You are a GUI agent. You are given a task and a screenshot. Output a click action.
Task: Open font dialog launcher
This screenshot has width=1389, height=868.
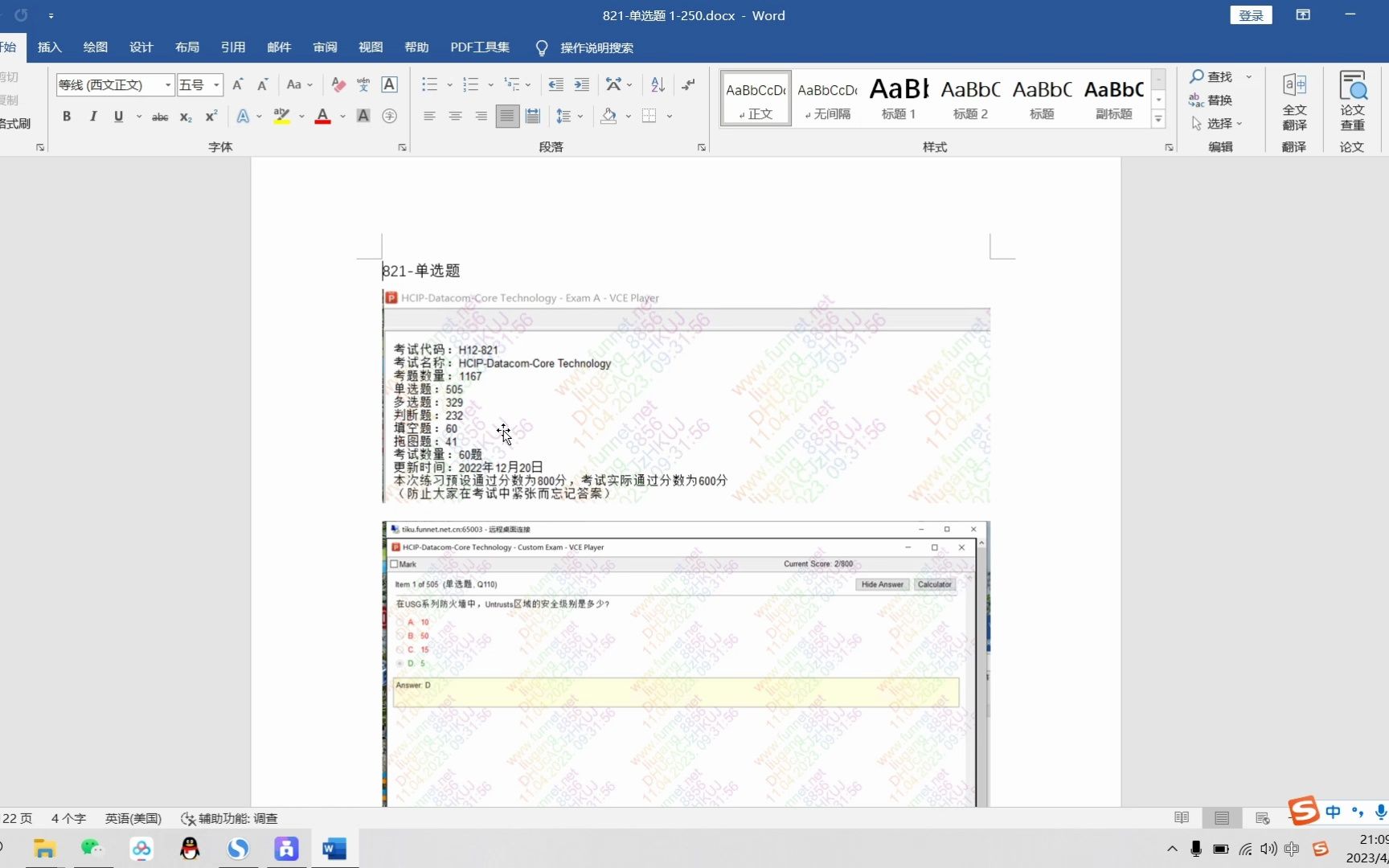click(402, 147)
